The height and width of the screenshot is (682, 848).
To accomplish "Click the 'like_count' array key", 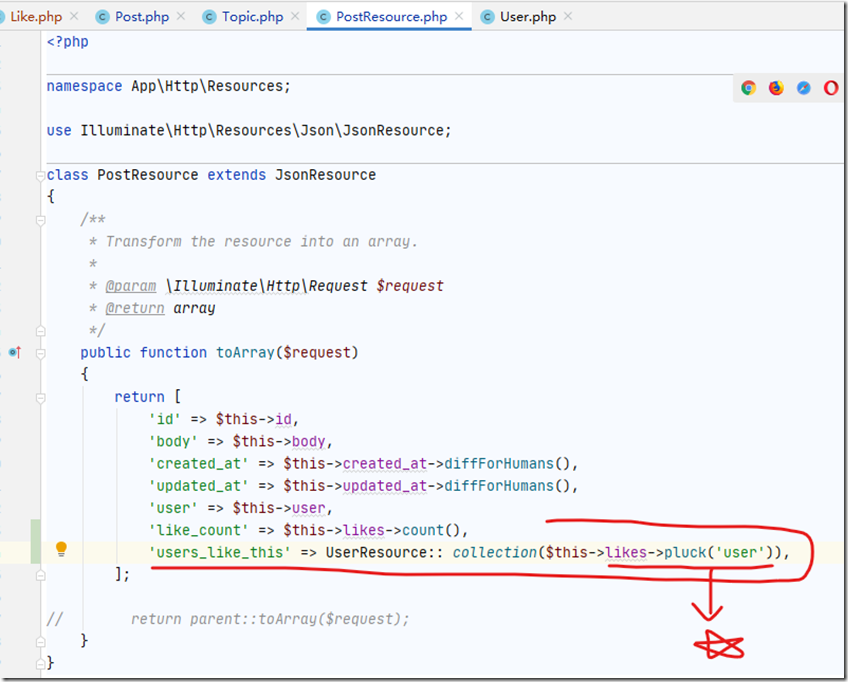I will pos(198,531).
